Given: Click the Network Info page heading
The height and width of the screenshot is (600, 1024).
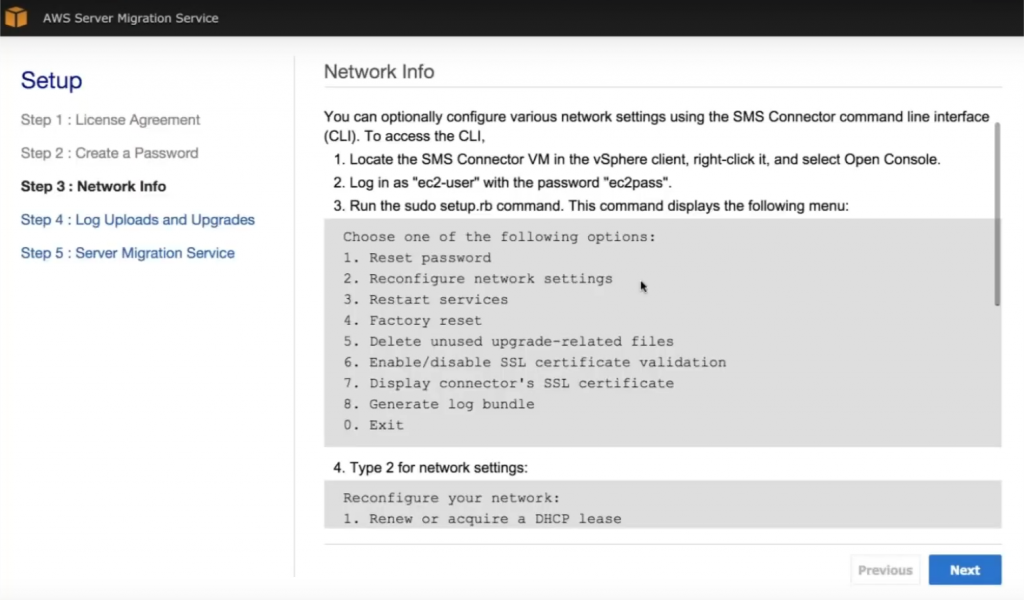Looking at the screenshot, I should [379, 71].
